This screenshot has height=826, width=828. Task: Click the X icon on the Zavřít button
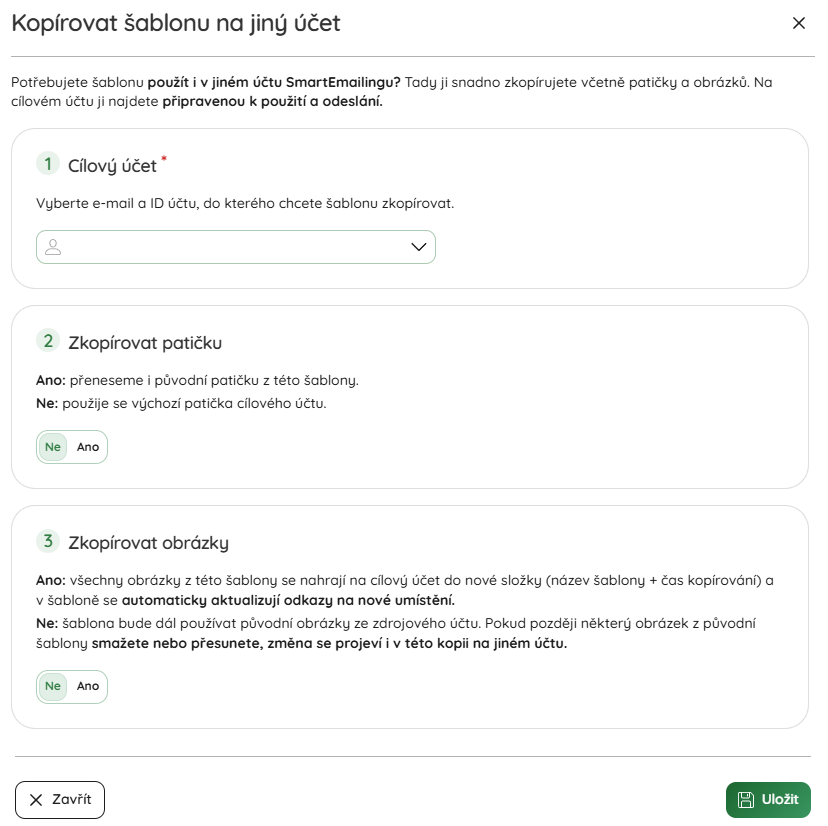coord(36,800)
